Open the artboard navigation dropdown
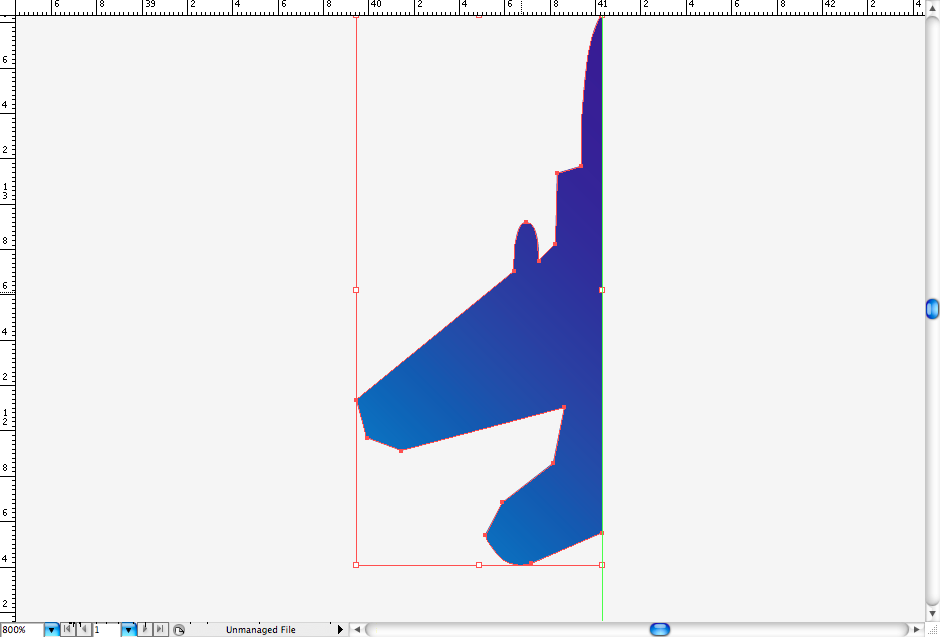The image size is (940, 637). point(128,630)
